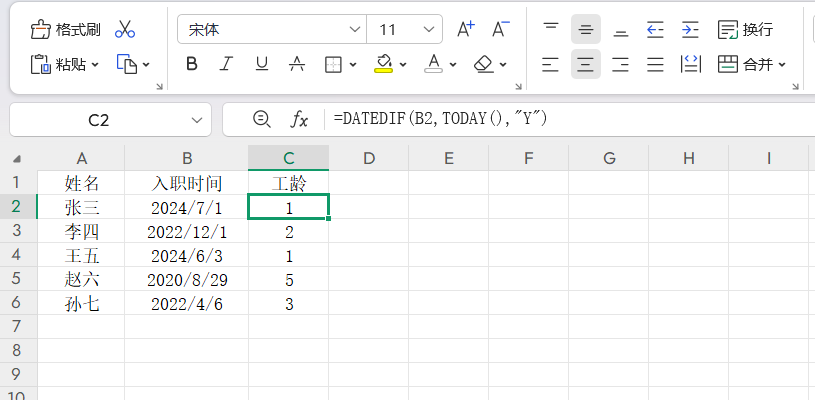Click the Name Box showing C2
The width and height of the screenshot is (815, 400).
point(99,120)
